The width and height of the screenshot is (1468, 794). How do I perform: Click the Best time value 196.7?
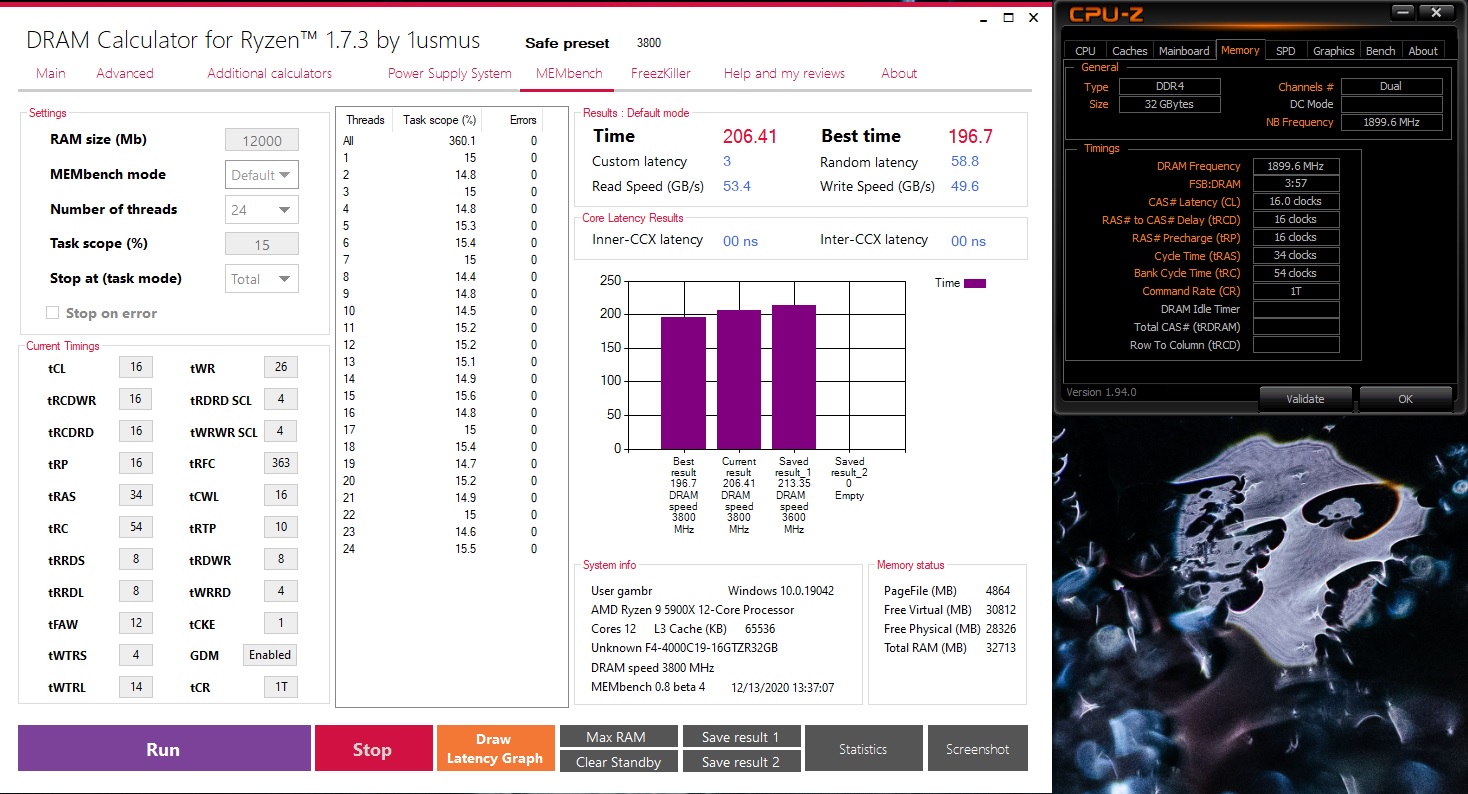pos(971,137)
